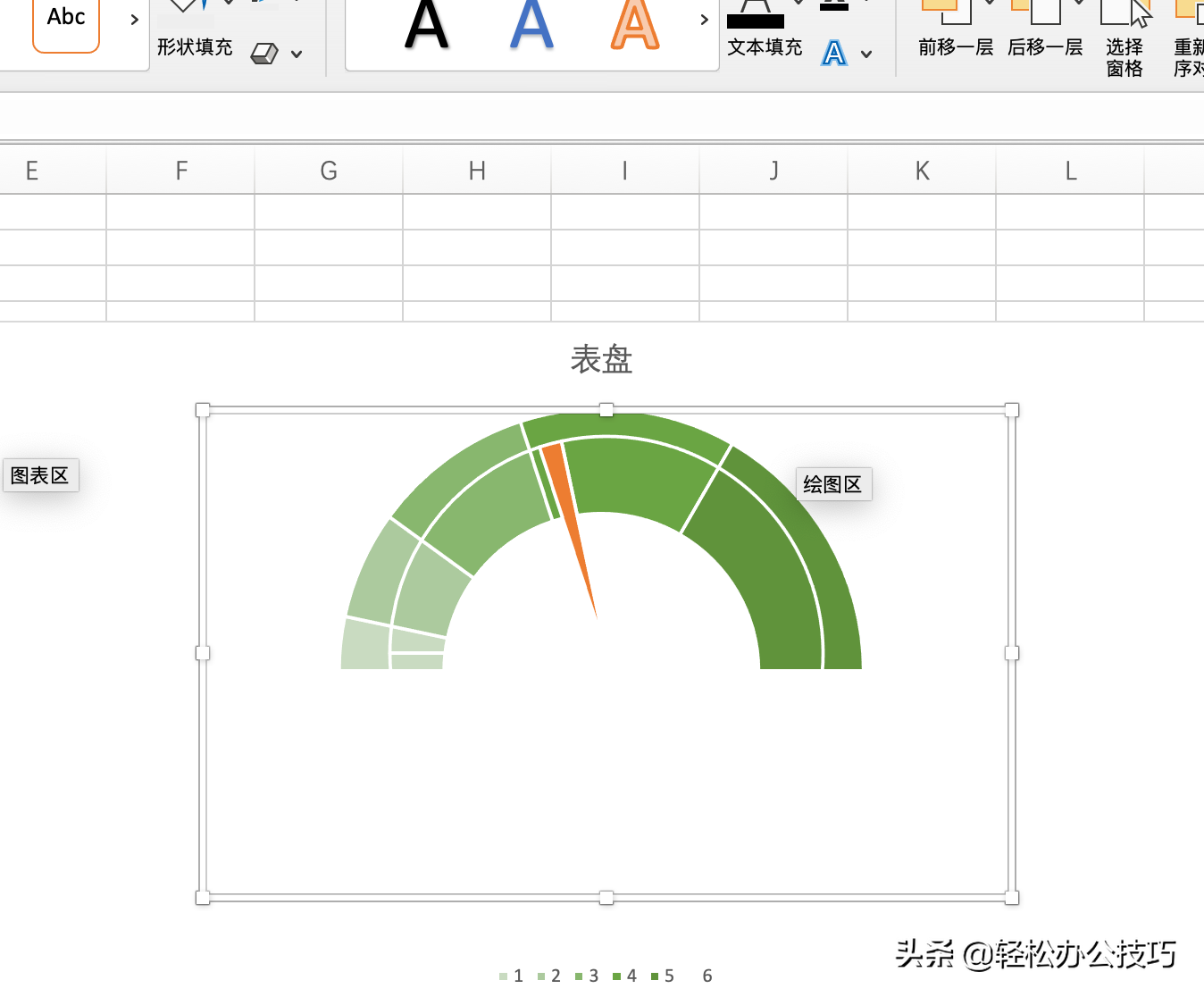Click 前移一层 bring forward
Viewport: 1204px width, 997px height.
(956, 47)
